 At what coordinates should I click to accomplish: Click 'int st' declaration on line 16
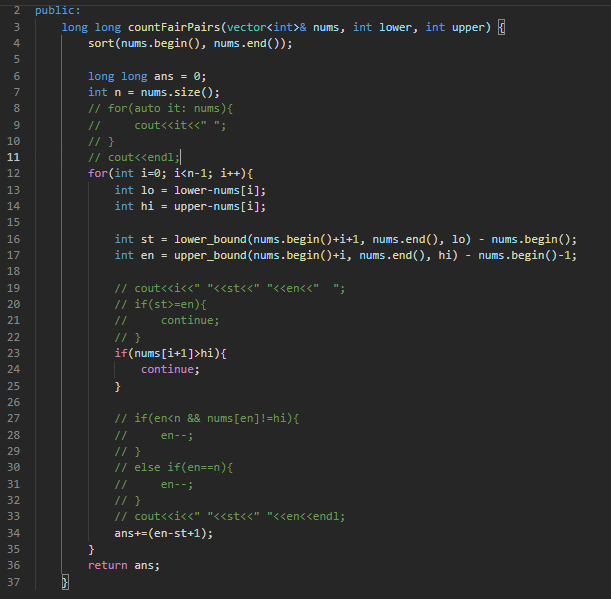(134, 239)
